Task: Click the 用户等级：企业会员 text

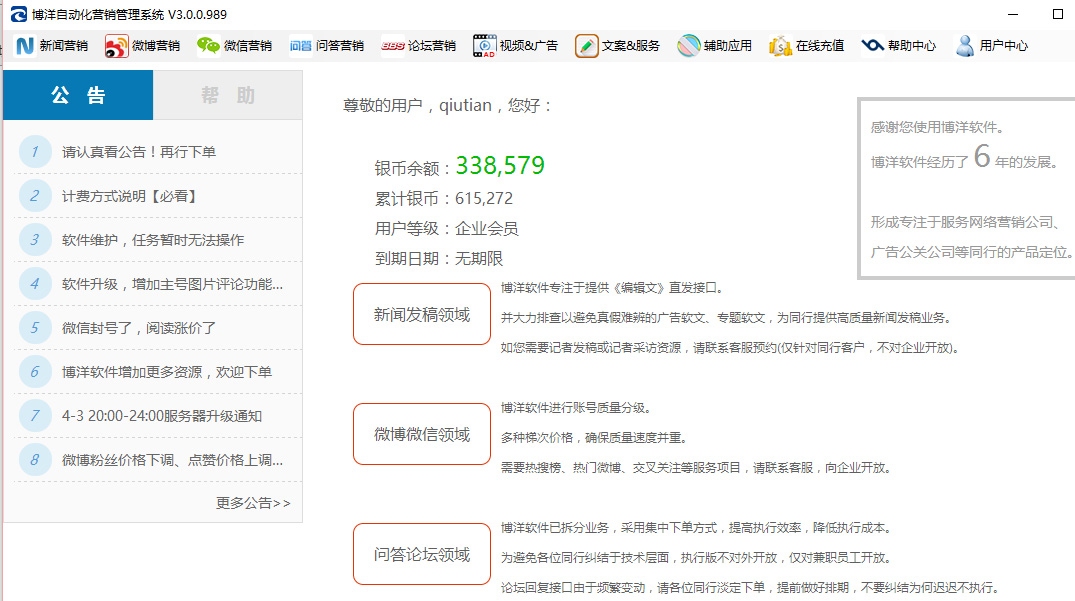Action: tap(446, 229)
